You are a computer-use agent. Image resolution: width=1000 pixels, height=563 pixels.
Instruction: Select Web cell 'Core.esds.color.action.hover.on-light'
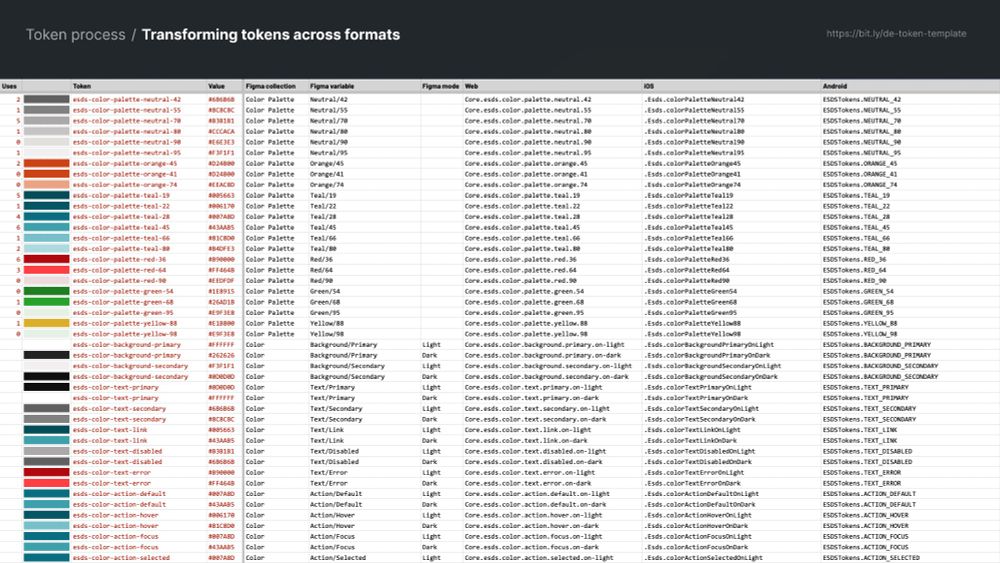[534, 515]
